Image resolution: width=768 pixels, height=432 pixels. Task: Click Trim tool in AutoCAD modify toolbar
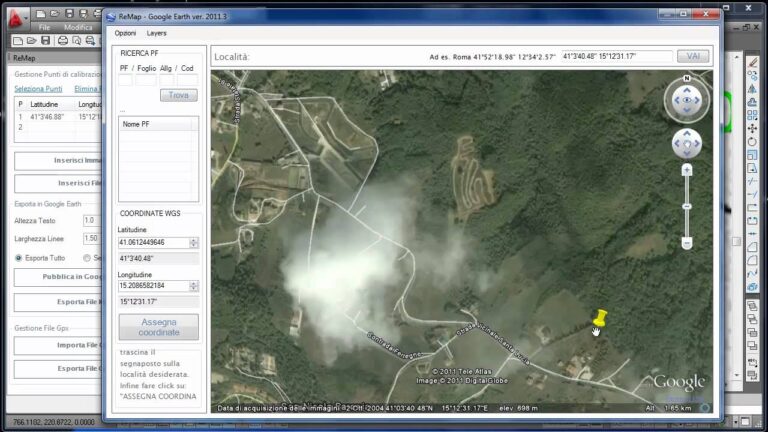[752, 181]
